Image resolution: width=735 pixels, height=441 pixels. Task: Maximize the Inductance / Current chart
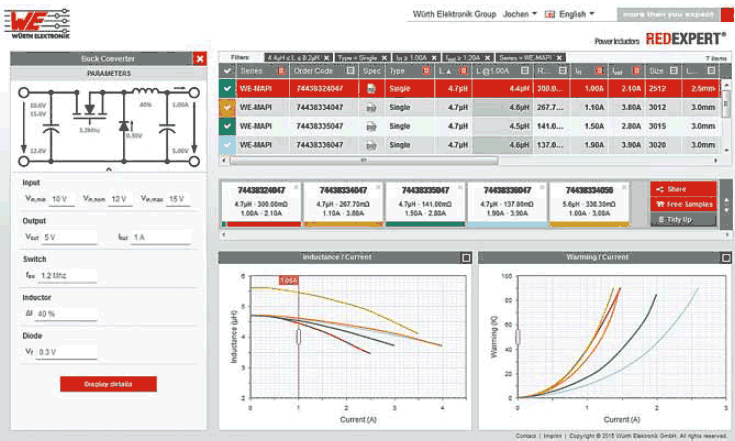[466, 258]
